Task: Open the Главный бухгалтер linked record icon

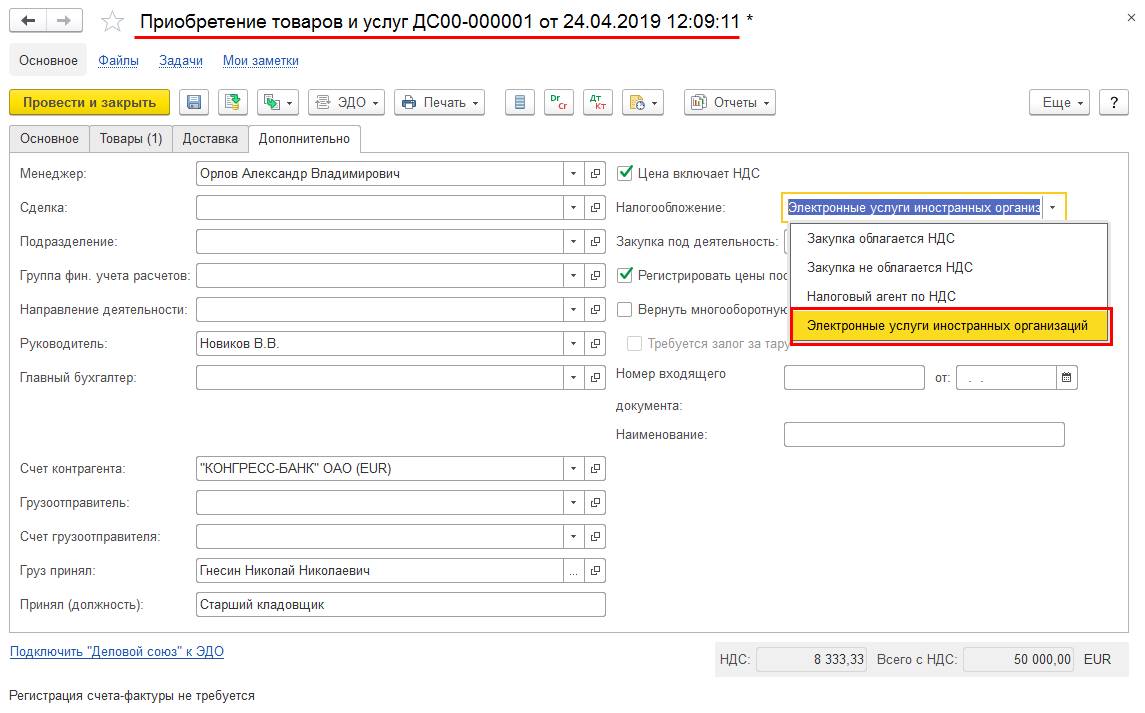Action: (595, 378)
